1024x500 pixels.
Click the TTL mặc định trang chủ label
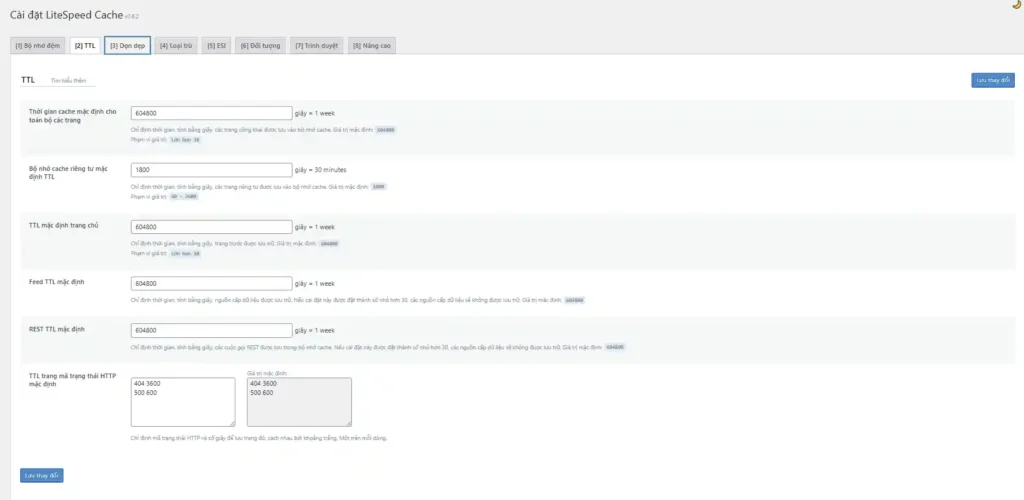(64, 225)
